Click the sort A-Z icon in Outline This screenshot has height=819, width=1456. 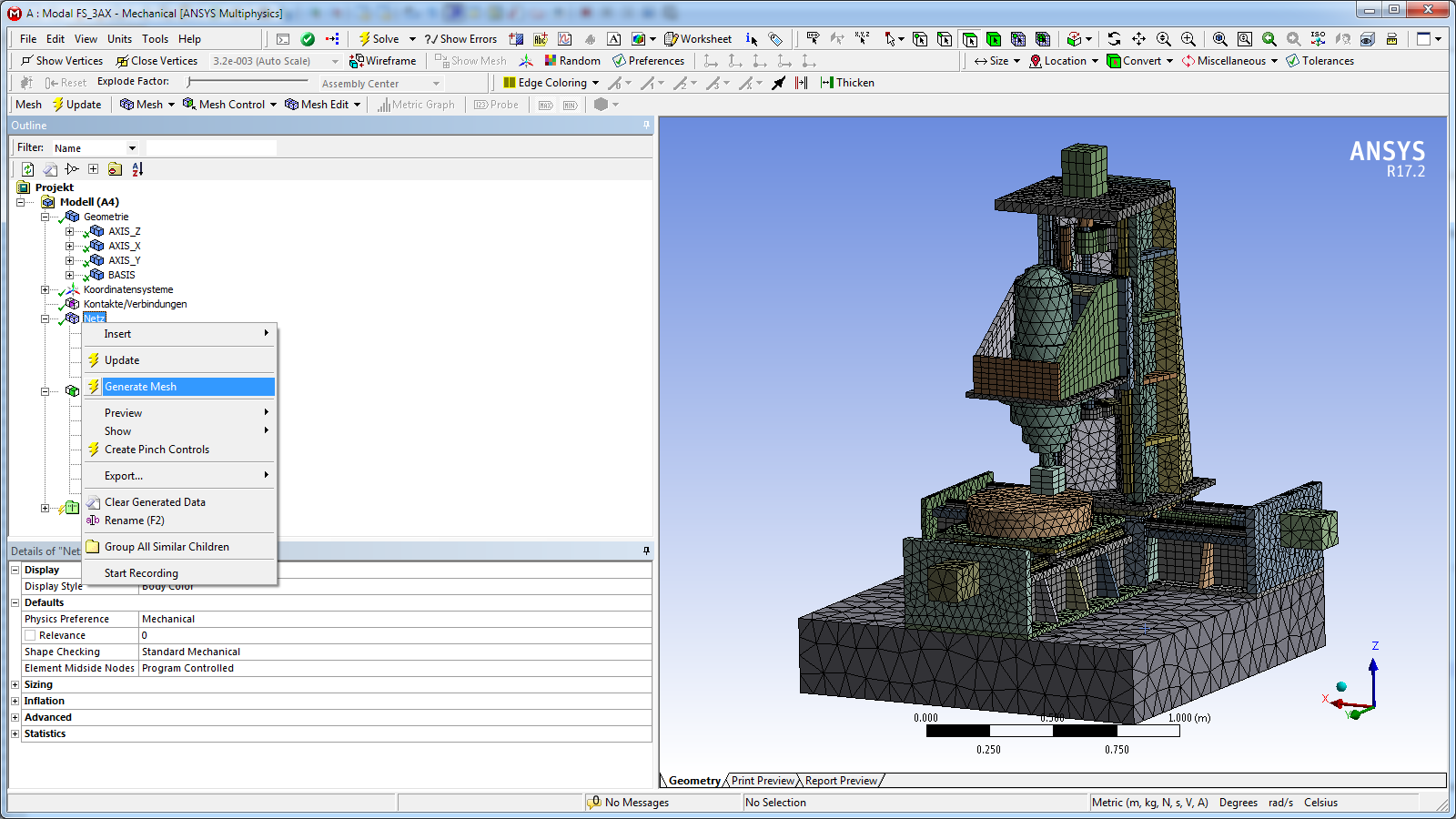(137, 169)
